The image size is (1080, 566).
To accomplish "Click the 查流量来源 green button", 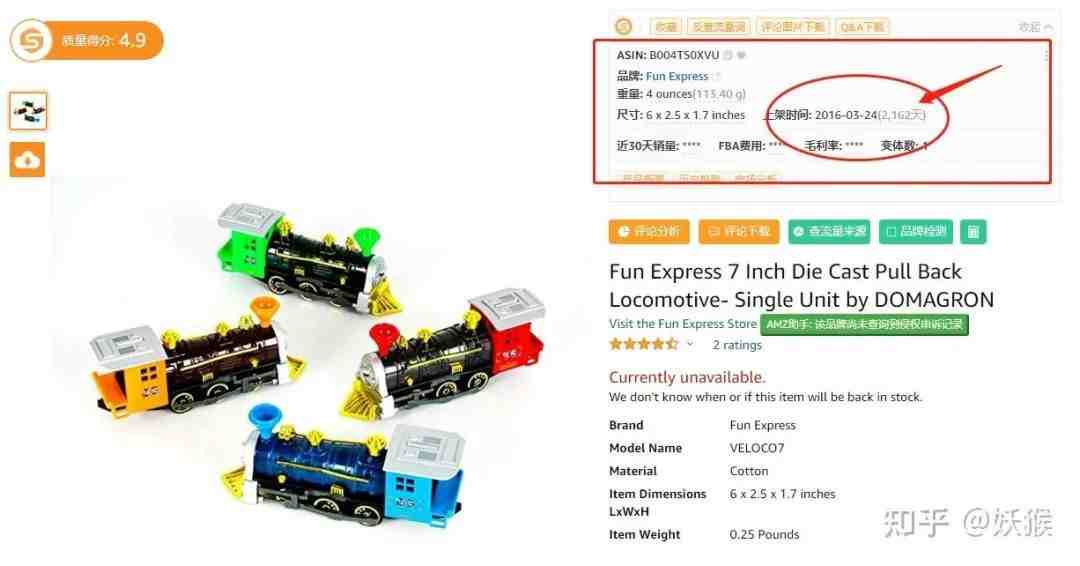I will click(x=829, y=231).
